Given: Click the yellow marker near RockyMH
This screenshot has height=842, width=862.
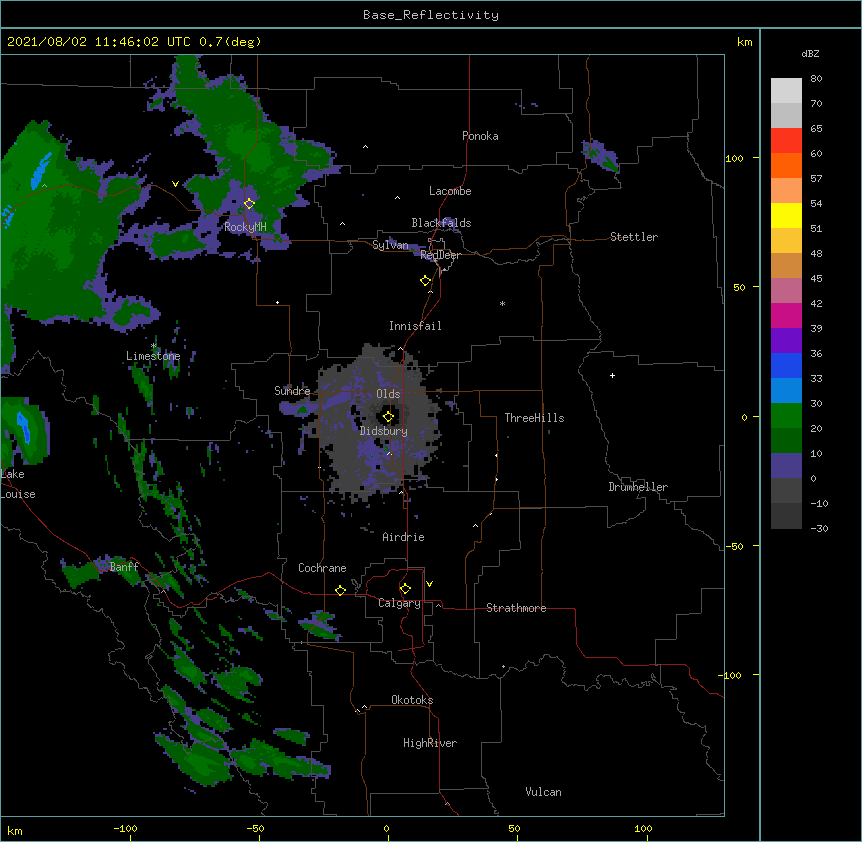Looking at the screenshot, I should [x=249, y=203].
